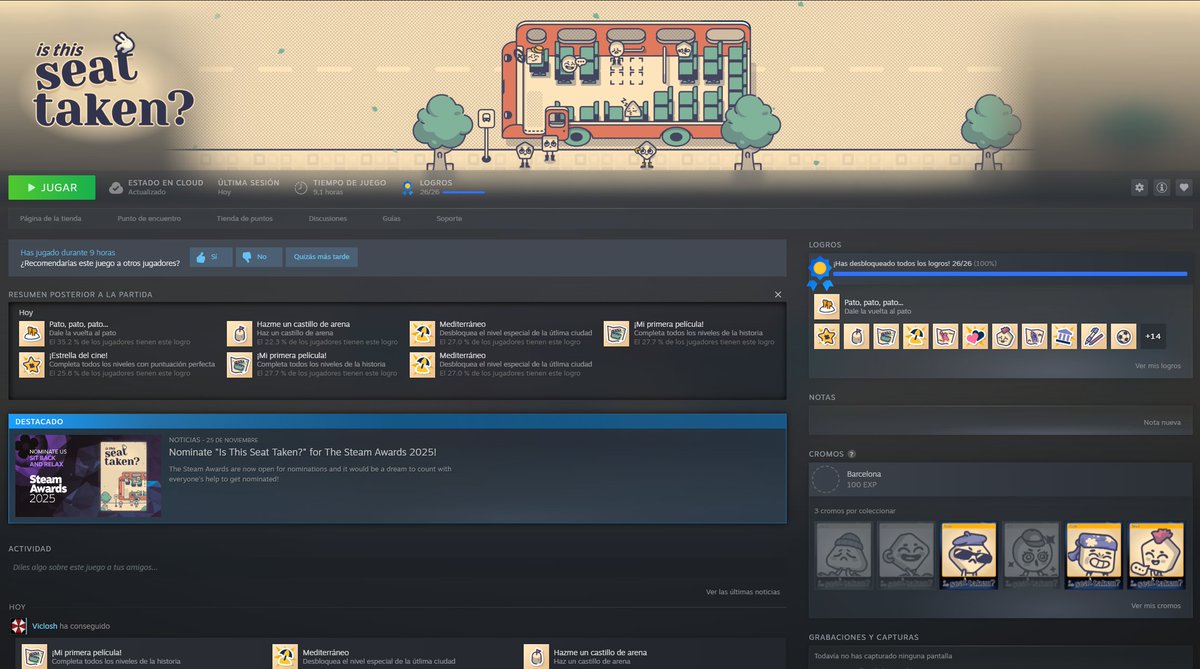This screenshot has width=1200, height=669.
Task: Click ¡Mi primera película! text in summary's last column
Action: [x=668, y=324]
